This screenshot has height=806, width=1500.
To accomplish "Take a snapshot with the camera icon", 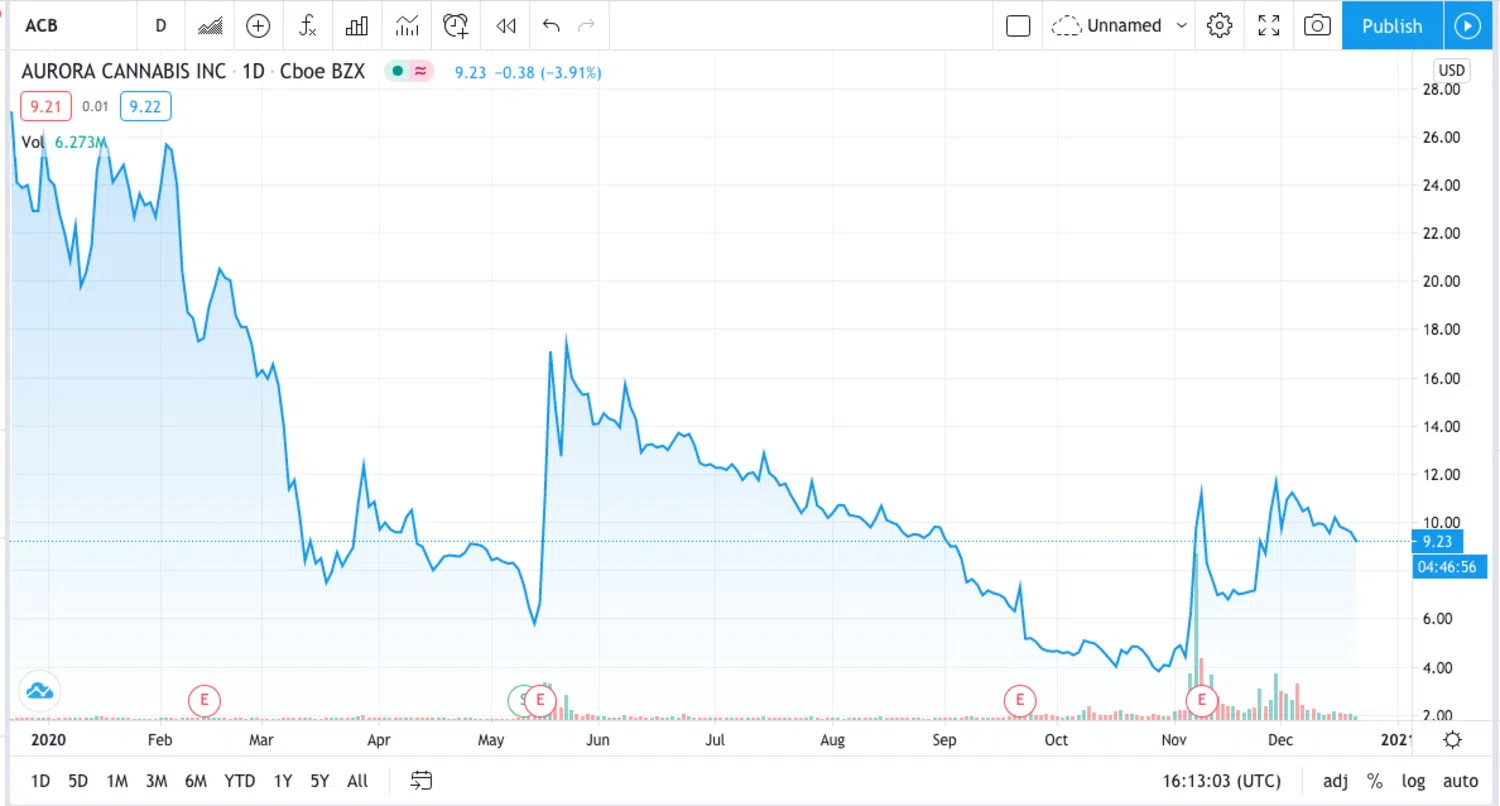I will 1318,26.
